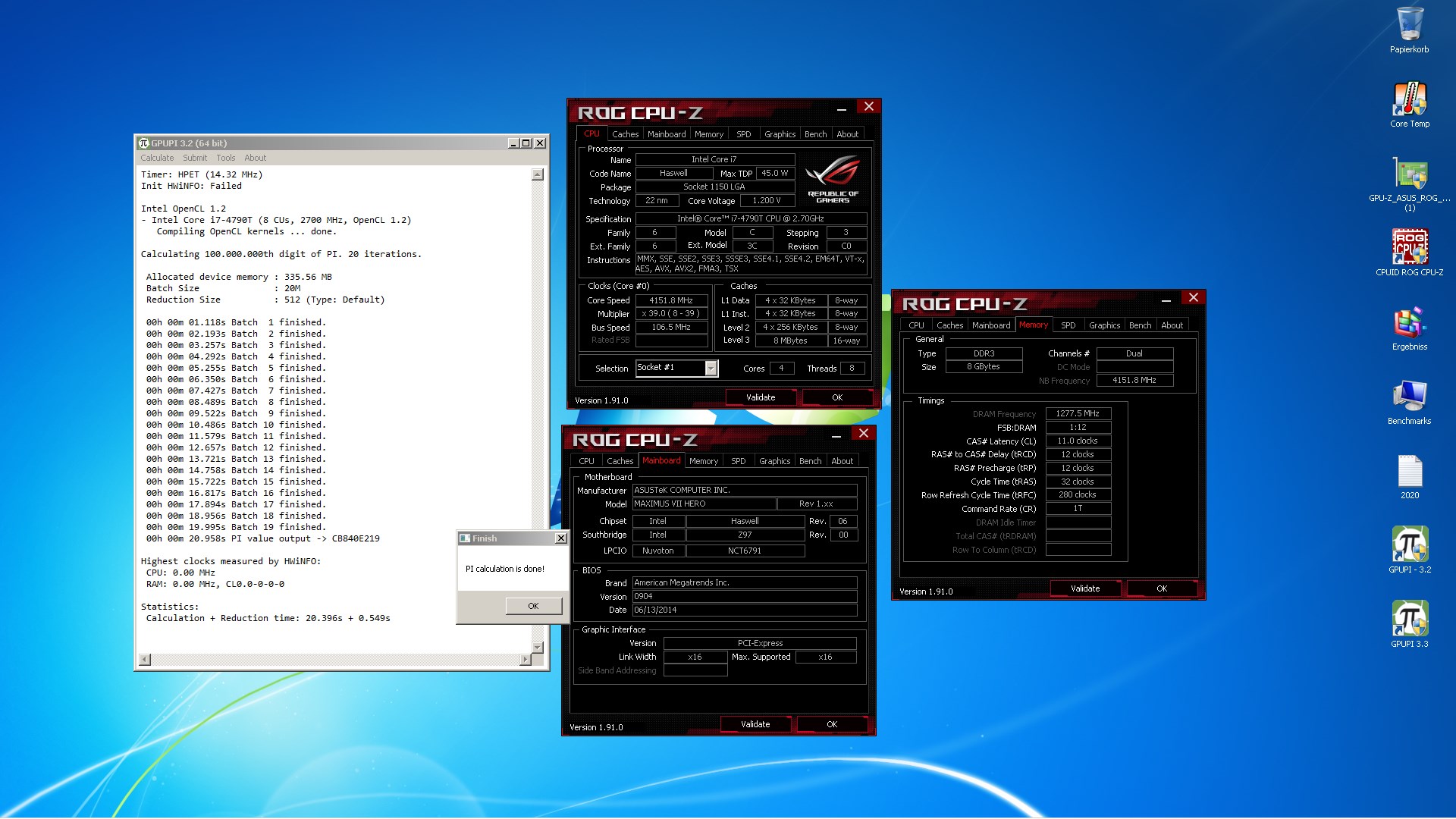Click the Threads value 8 field
The image size is (1456, 819).
pyautogui.click(x=852, y=368)
